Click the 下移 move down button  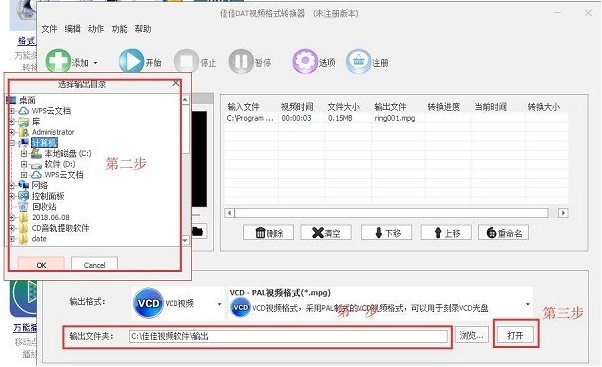(x=387, y=233)
